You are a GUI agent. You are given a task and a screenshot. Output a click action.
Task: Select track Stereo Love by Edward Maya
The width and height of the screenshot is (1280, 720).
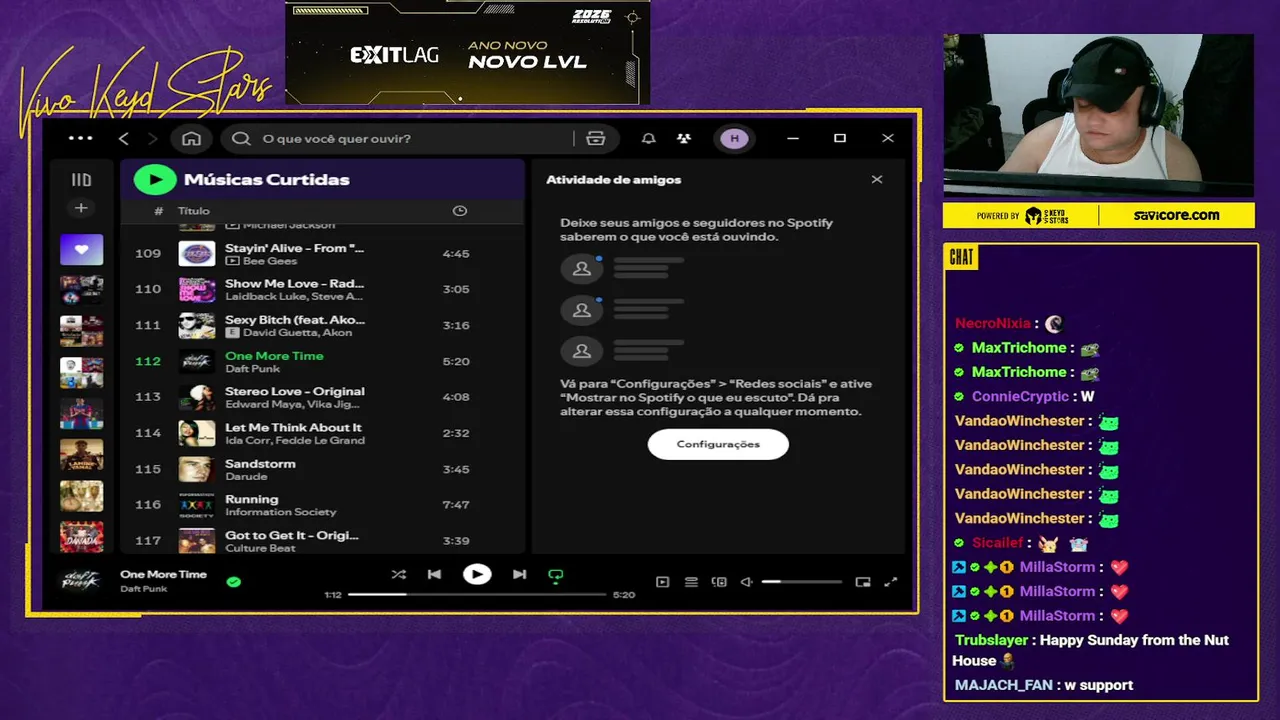pos(322,397)
